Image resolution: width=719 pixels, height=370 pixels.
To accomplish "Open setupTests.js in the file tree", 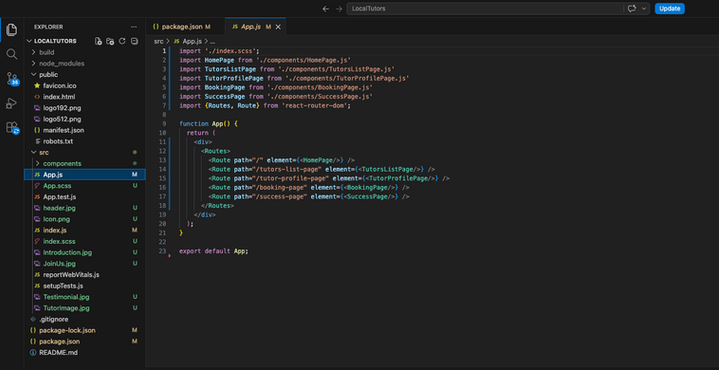I will tap(85, 286).
